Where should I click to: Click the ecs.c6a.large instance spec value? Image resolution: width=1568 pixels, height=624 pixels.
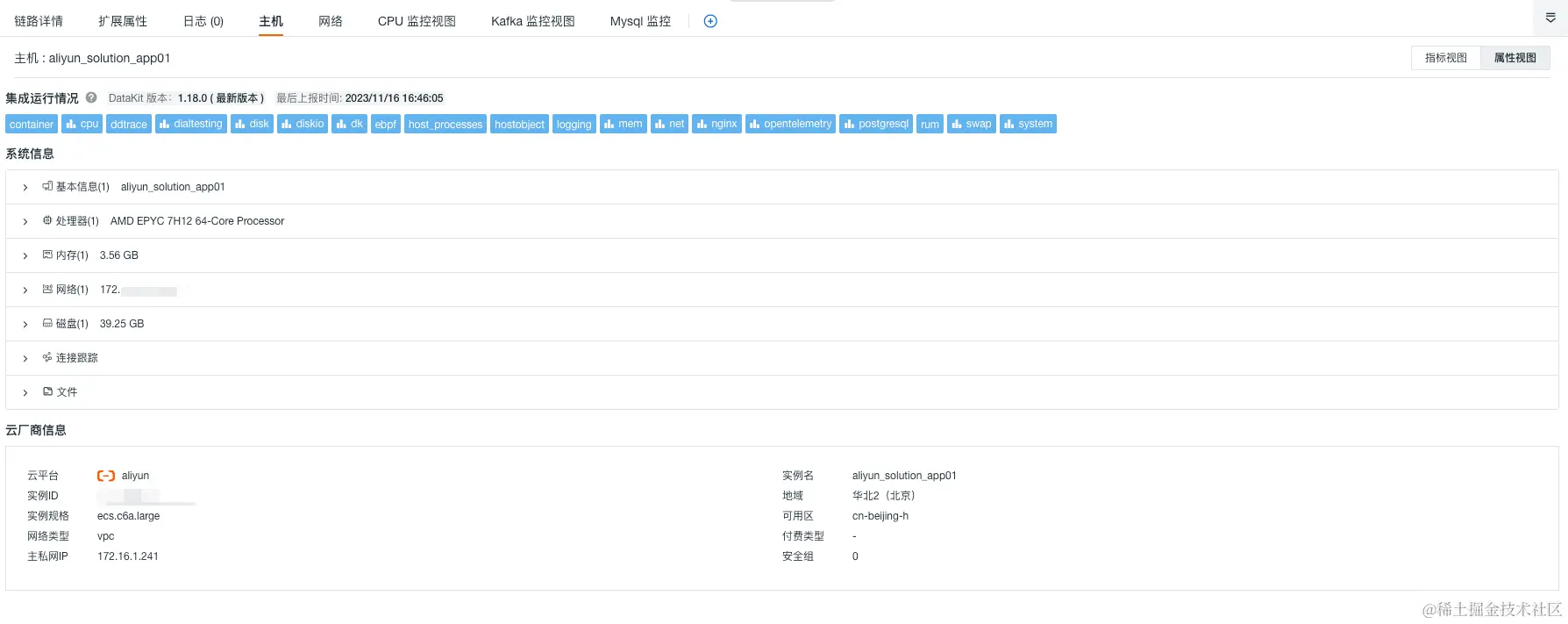[129, 516]
